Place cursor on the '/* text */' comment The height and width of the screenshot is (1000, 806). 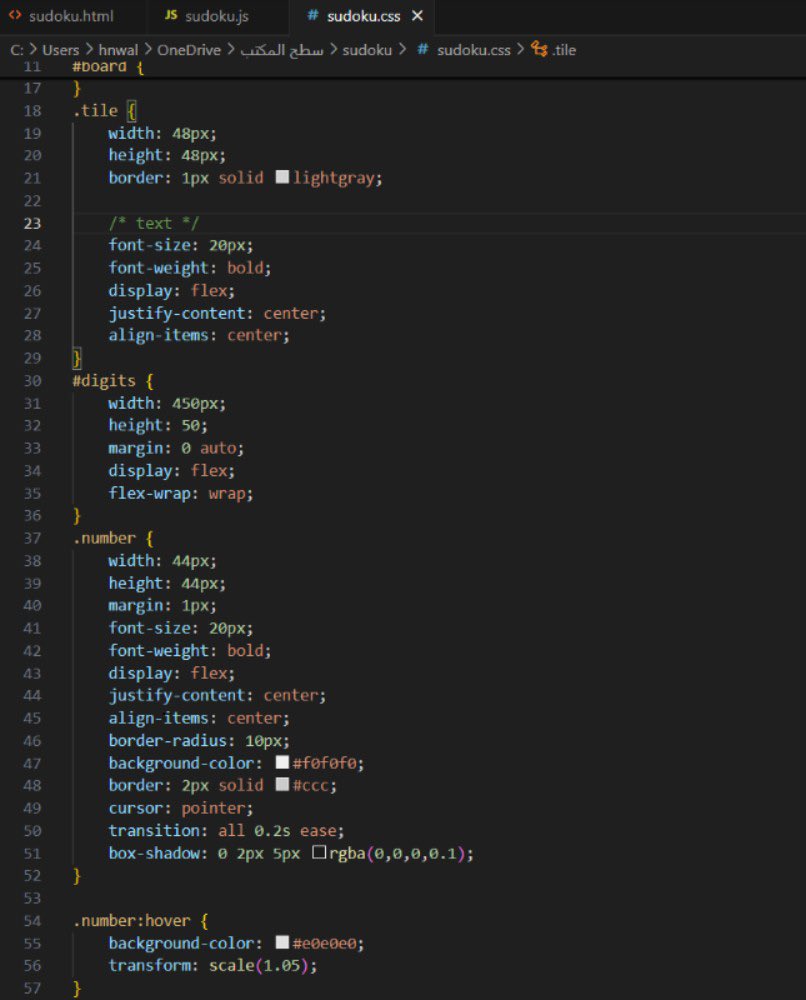(x=154, y=223)
